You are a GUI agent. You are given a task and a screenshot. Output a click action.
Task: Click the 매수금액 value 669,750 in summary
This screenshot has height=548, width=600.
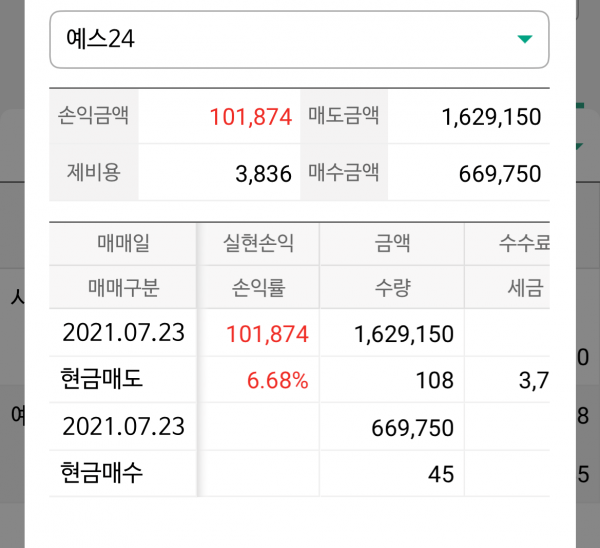point(500,174)
